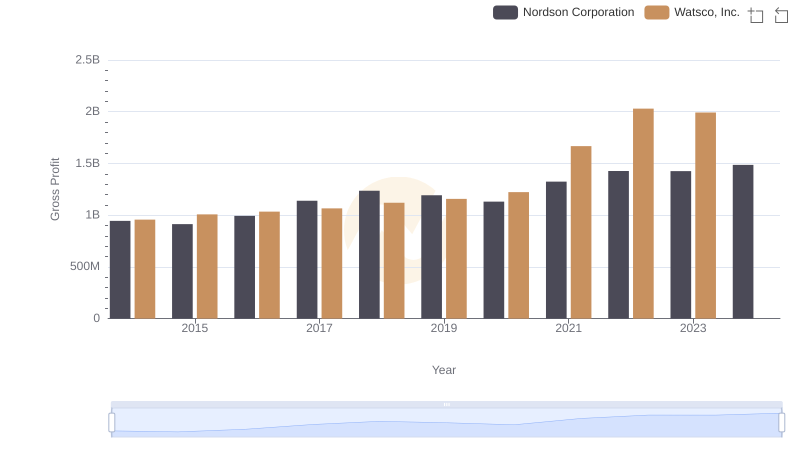800x461 pixels.
Task: Click the 2B y-axis label
Action: (92, 111)
